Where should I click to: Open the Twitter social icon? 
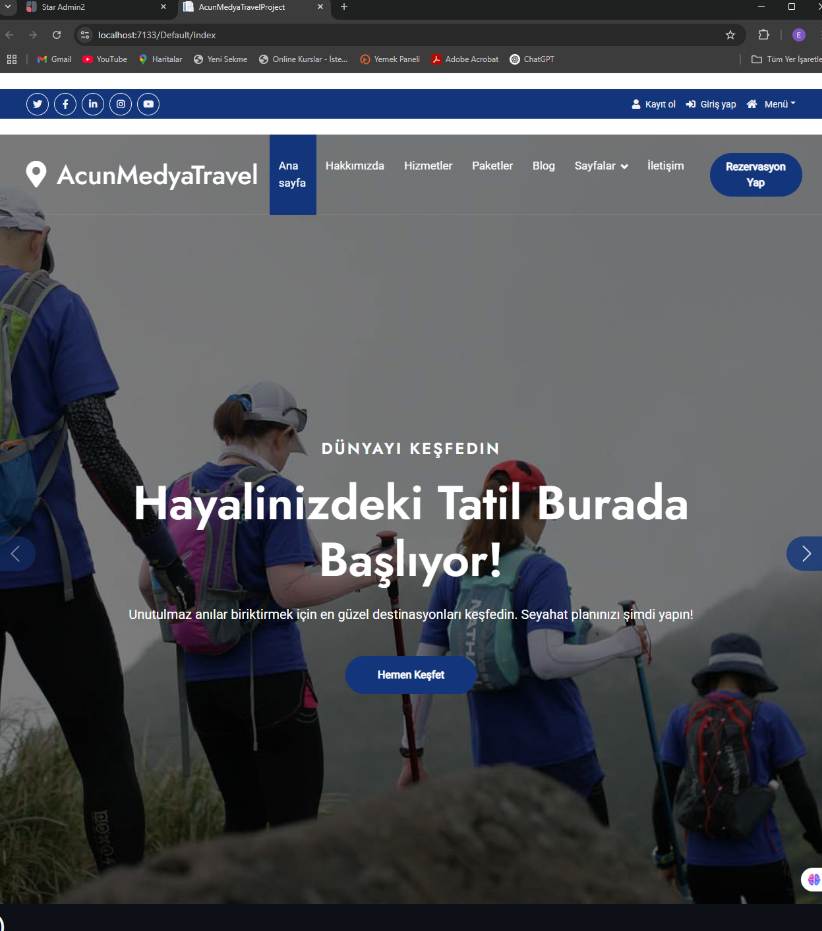37,104
